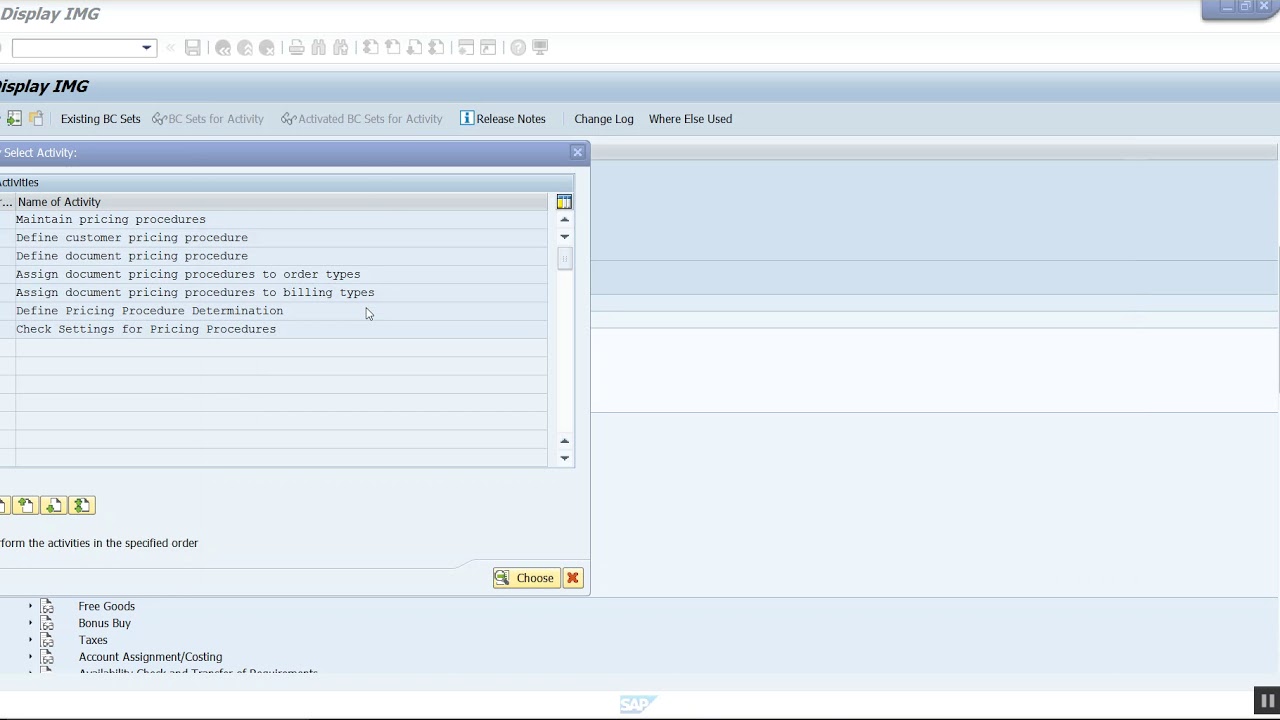Viewport: 1280px width, 720px height.
Task: Expand the Bonus Buy tree node
Action: [30, 623]
